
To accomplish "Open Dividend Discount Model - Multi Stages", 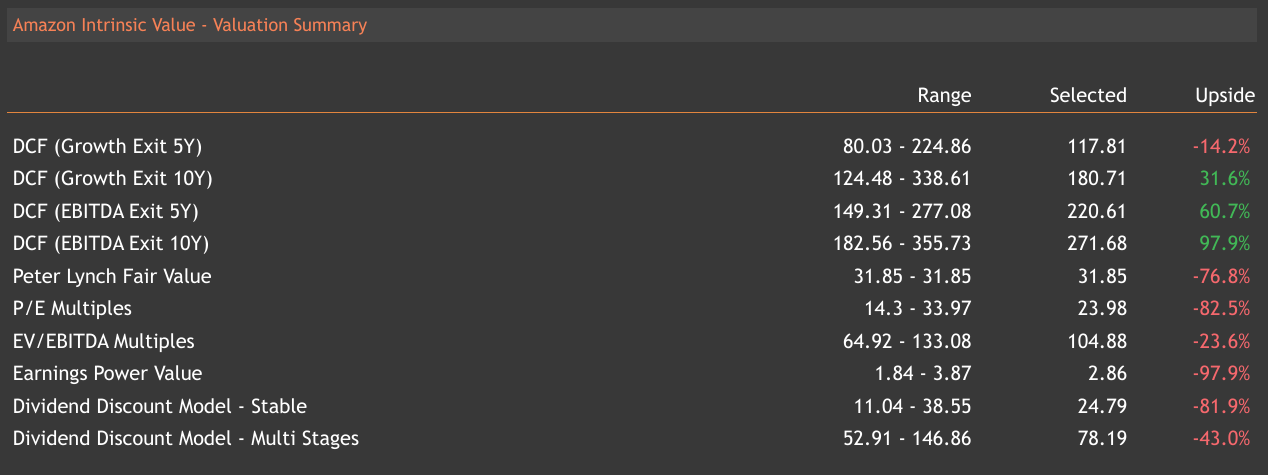I will coord(186,438).
